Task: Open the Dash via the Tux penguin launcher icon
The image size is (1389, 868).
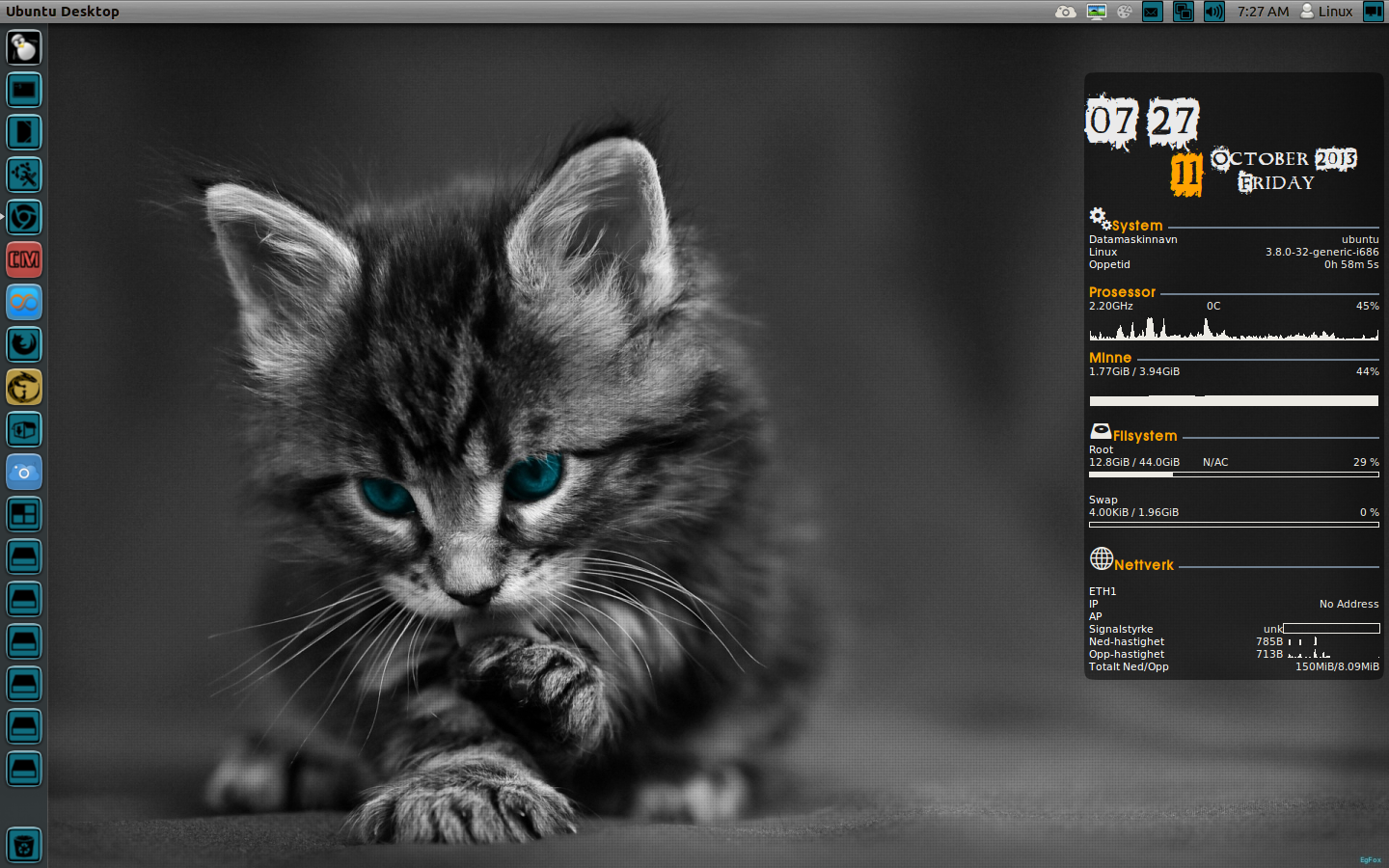Action: 24,47
